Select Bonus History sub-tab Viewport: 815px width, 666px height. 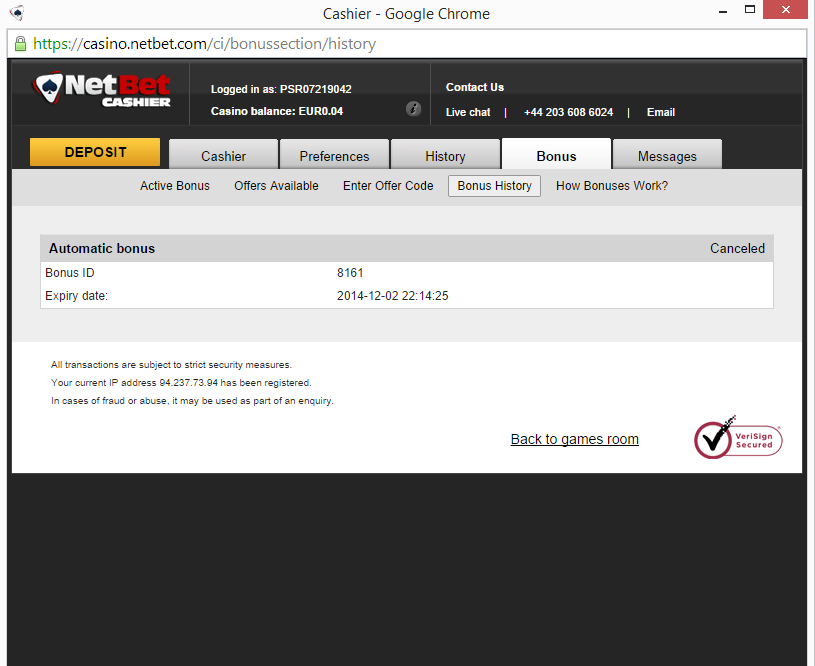tap(494, 186)
